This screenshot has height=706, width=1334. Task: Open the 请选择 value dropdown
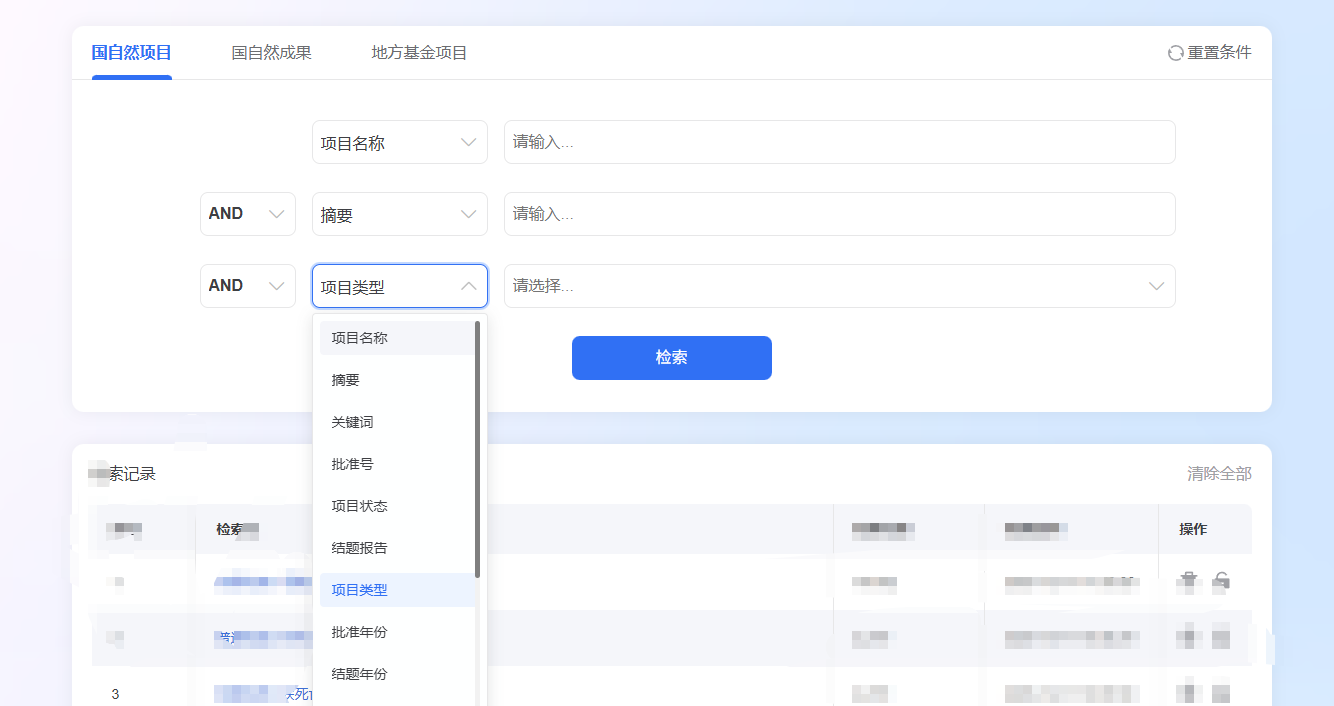pos(840,286)
